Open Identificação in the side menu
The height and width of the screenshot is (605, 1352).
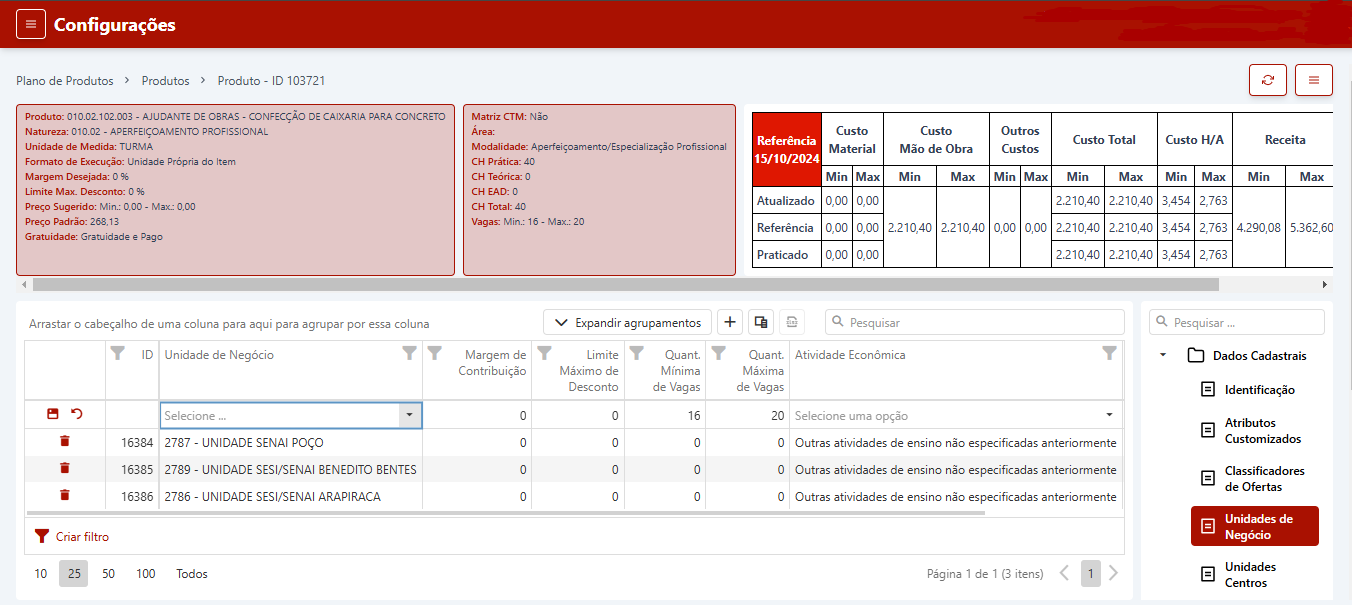point(1259,389)
